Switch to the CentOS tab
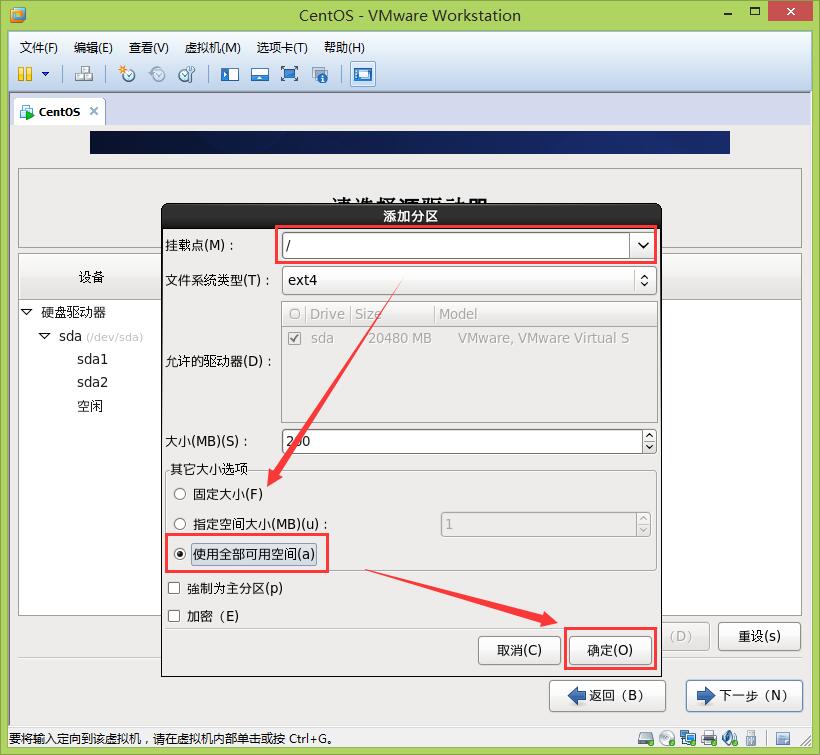Viewport: 820px width, 755px height. point(59,112)
